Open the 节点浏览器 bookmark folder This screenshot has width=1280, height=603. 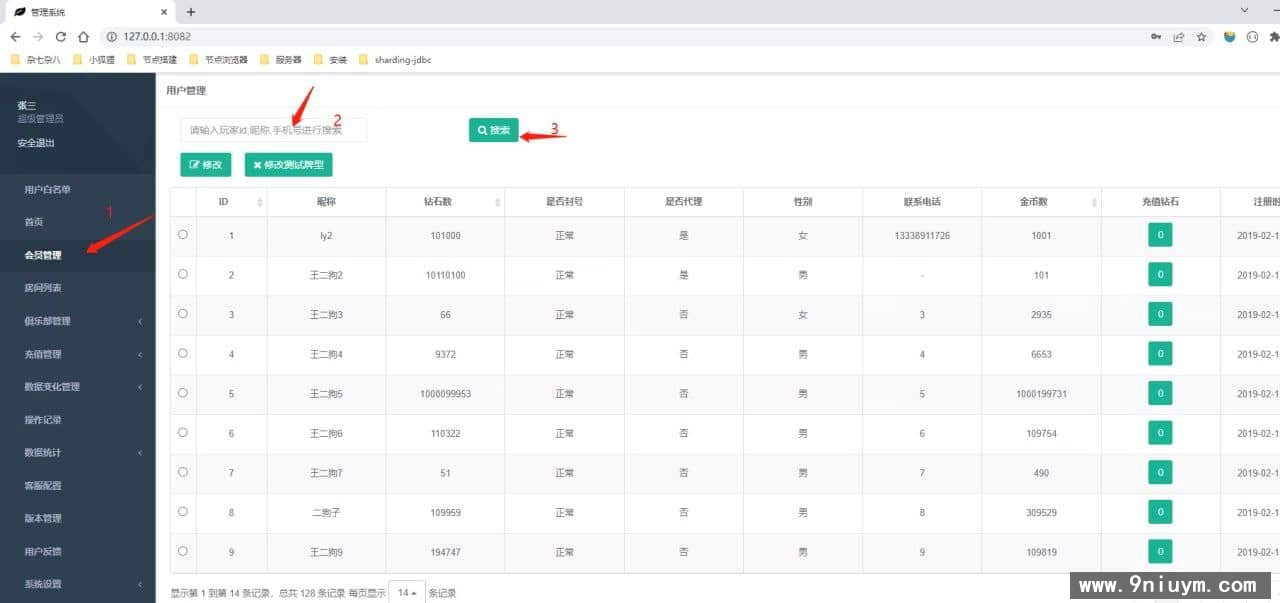click(x=217, y=60)
